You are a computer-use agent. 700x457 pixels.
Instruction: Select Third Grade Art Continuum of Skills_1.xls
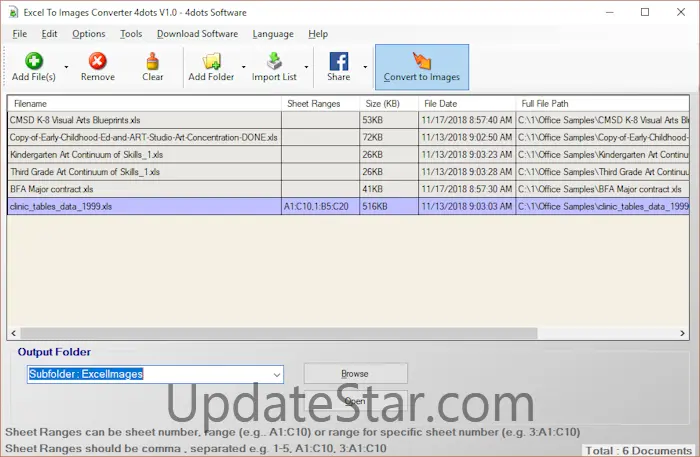[348, 172]
